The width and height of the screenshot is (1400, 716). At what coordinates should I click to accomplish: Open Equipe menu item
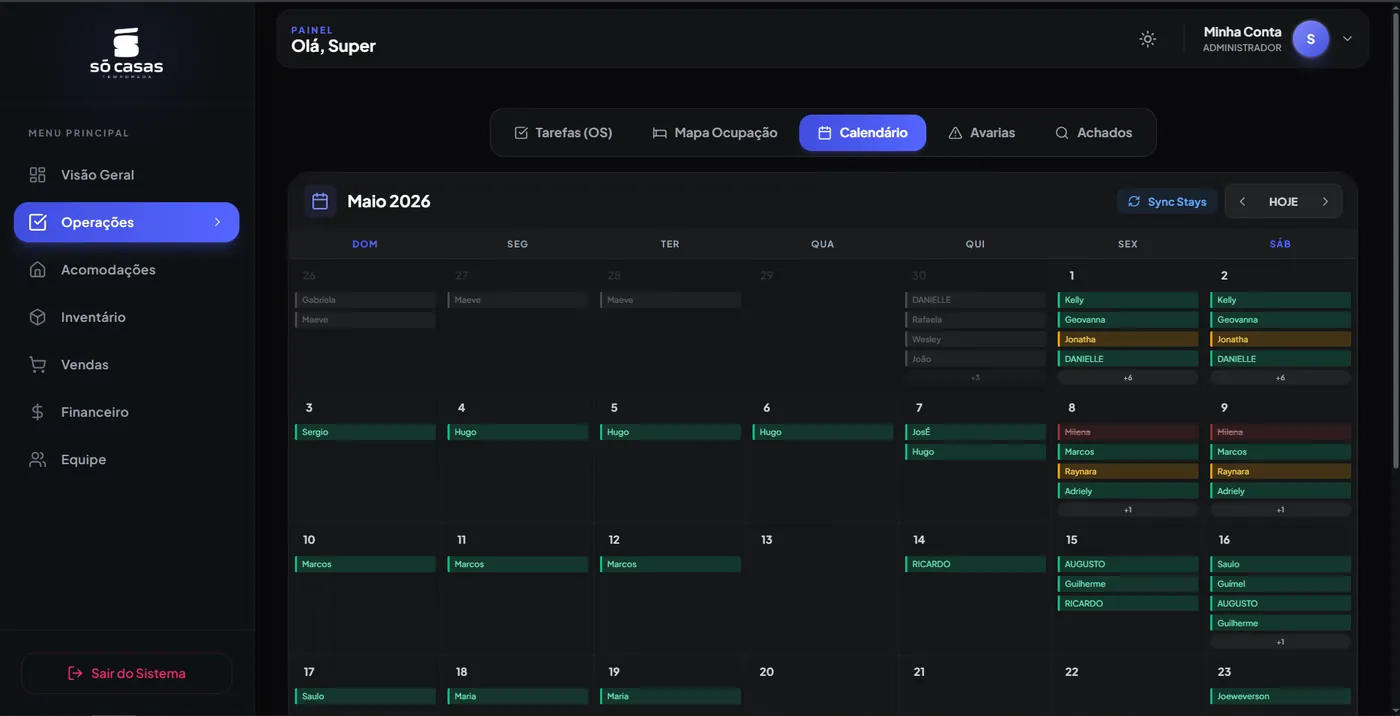[x=126, y=460]
